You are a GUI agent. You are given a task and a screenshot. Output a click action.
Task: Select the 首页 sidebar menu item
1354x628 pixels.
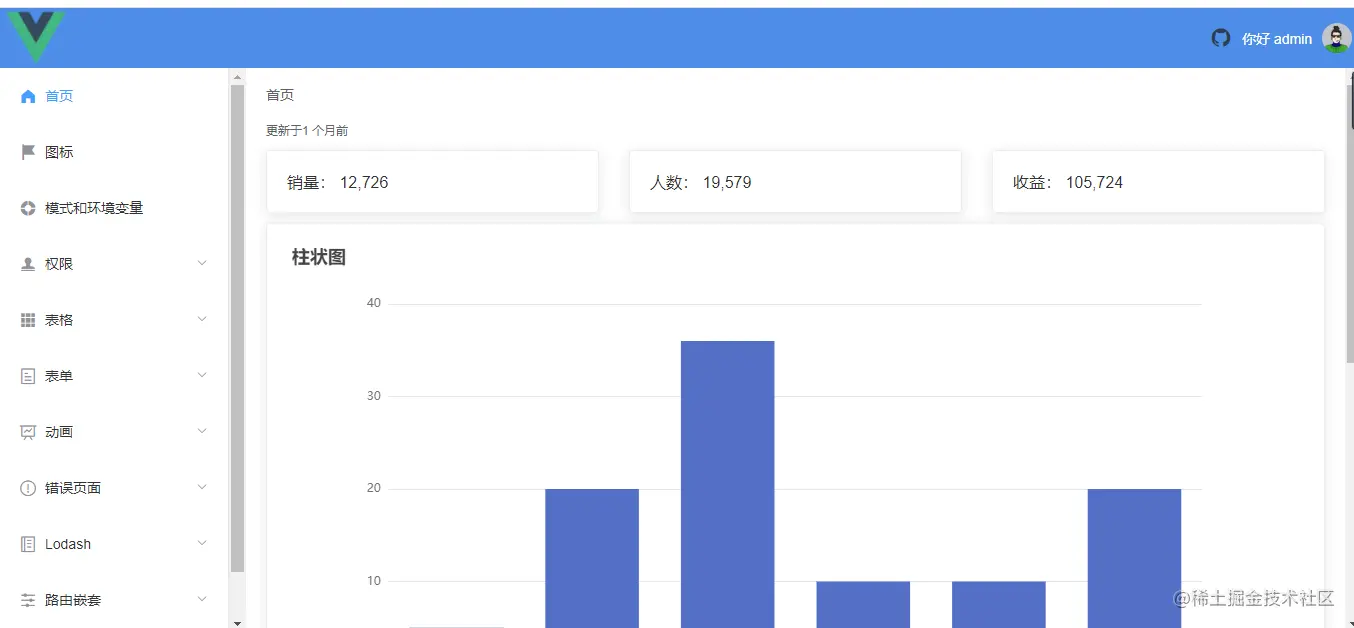pyautogui.click(x=114, y=96)
